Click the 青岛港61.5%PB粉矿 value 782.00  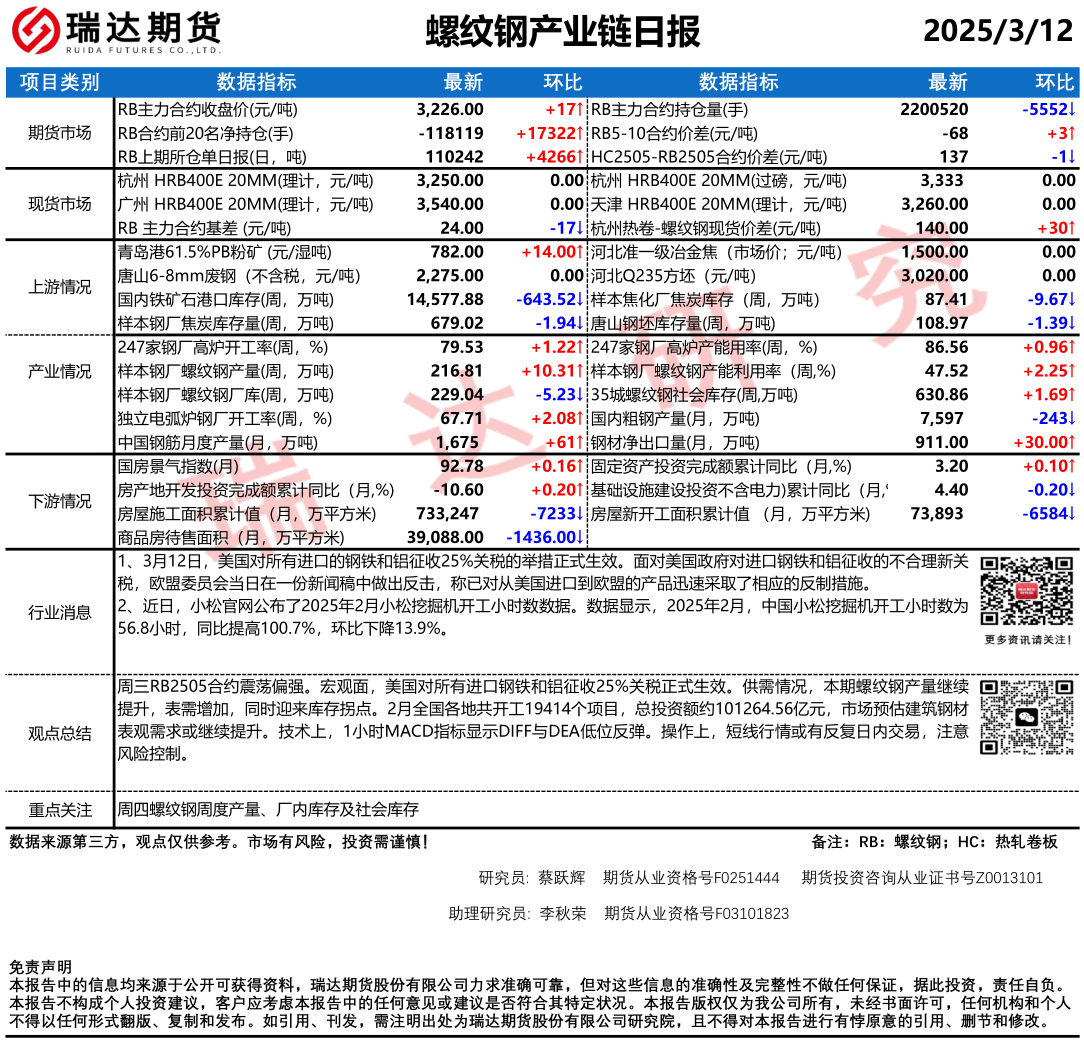pos(457,252)
